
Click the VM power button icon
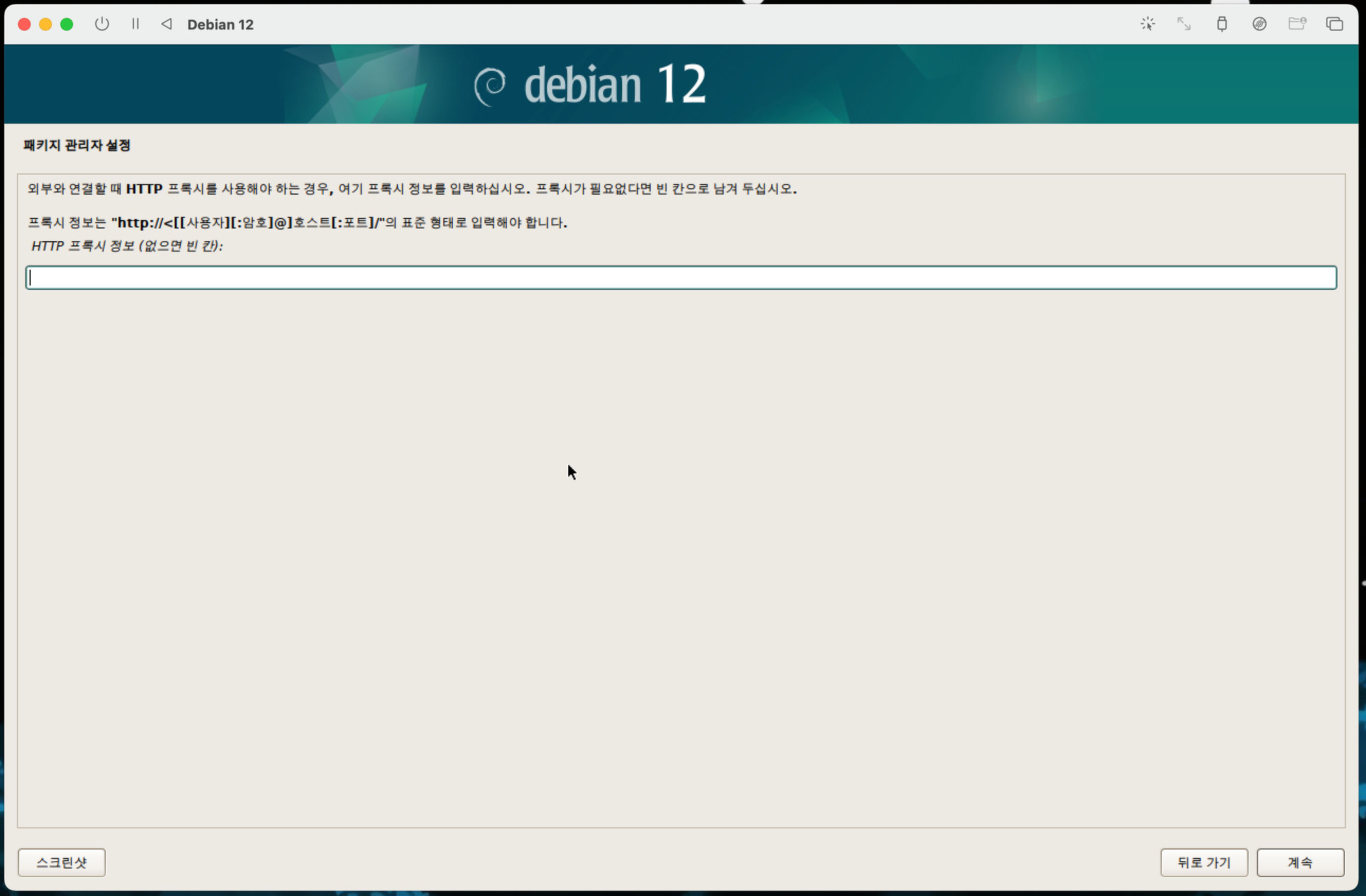[x=102, y=24]
